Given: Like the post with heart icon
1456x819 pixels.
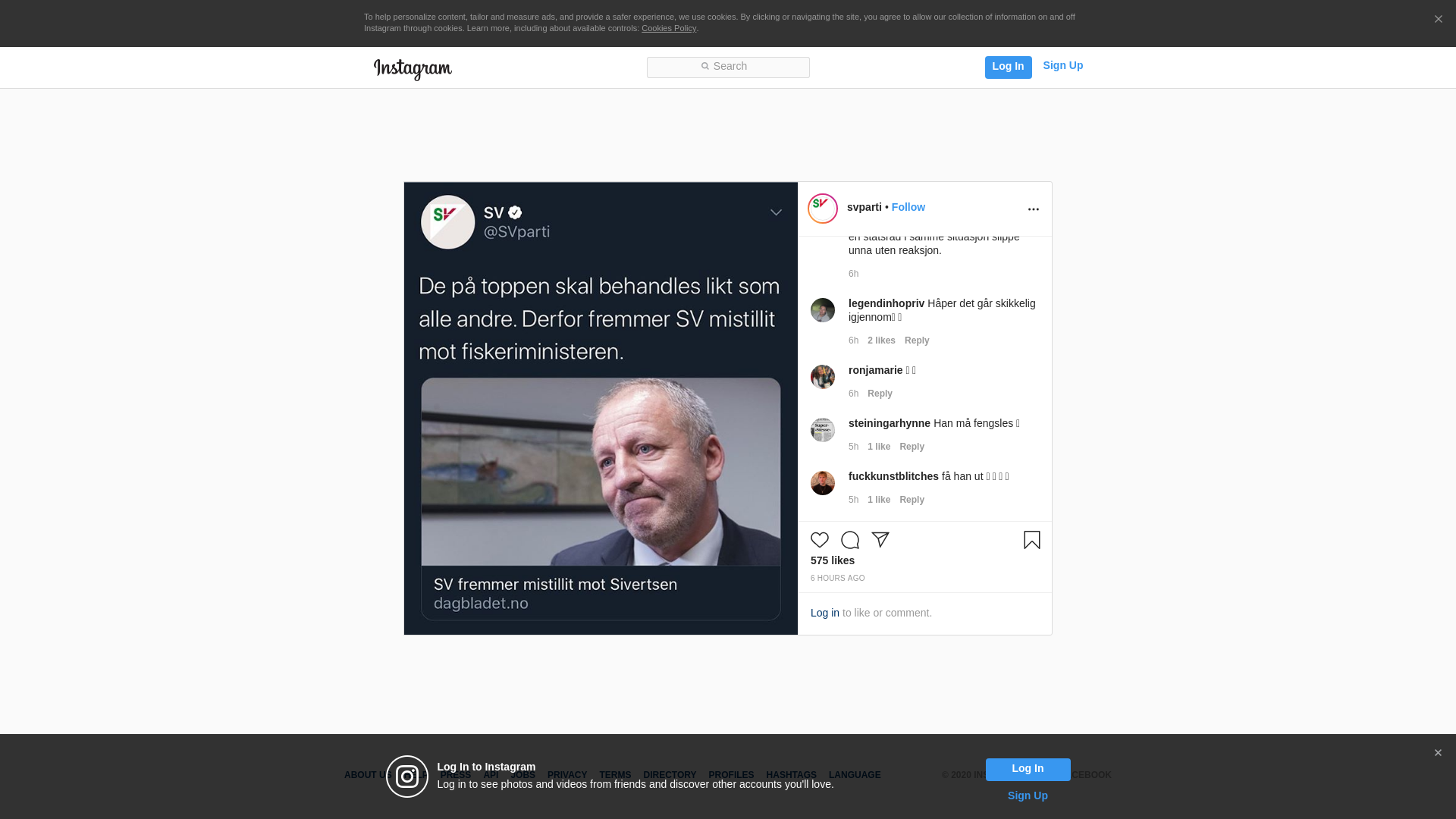Looking at the screenshot, I should pos(820,540).
